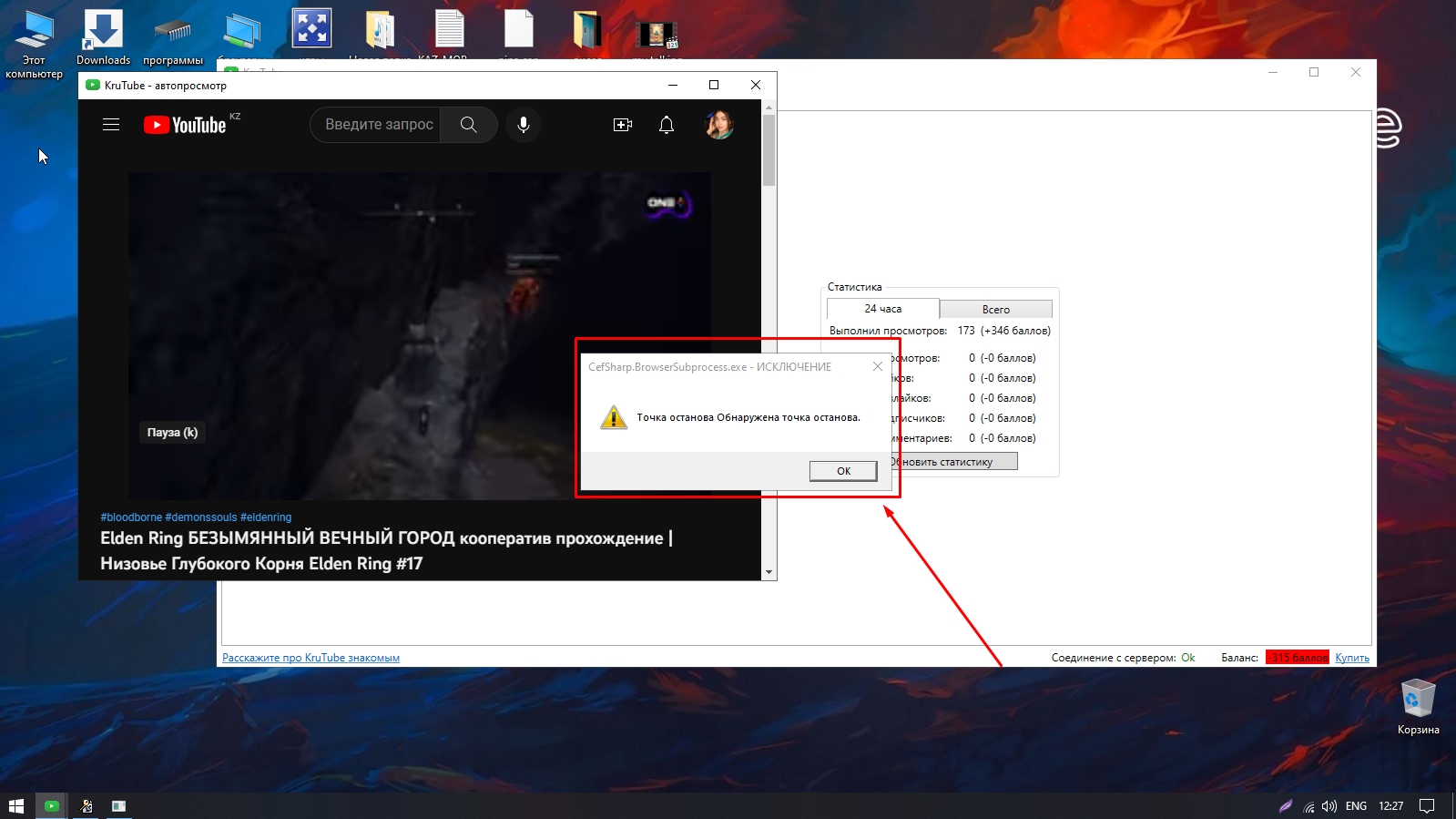
Task: Click the YouTube search magnifier button
Action: point(469,125)
